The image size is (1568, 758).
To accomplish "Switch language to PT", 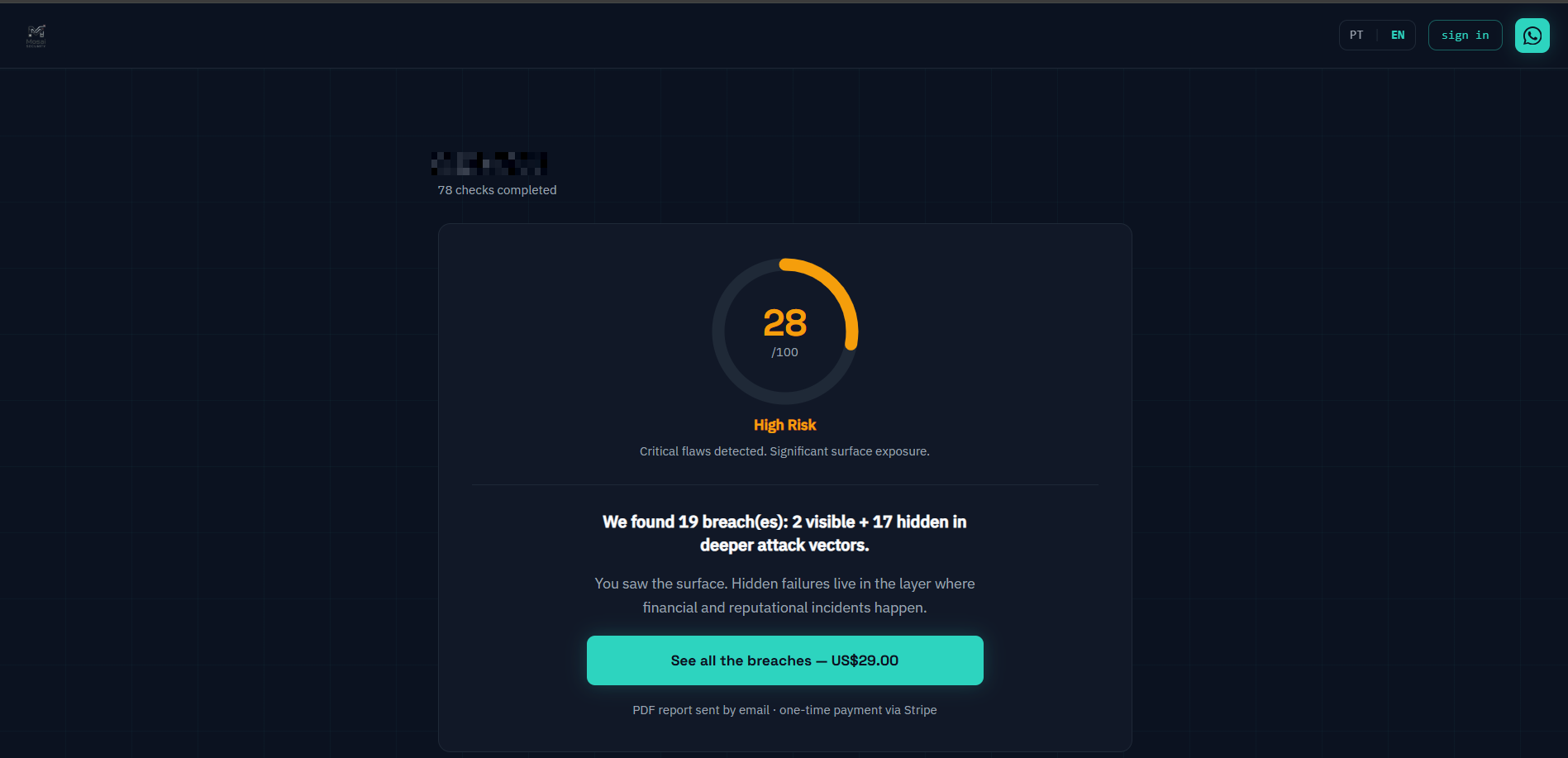I will [1356, 35].
